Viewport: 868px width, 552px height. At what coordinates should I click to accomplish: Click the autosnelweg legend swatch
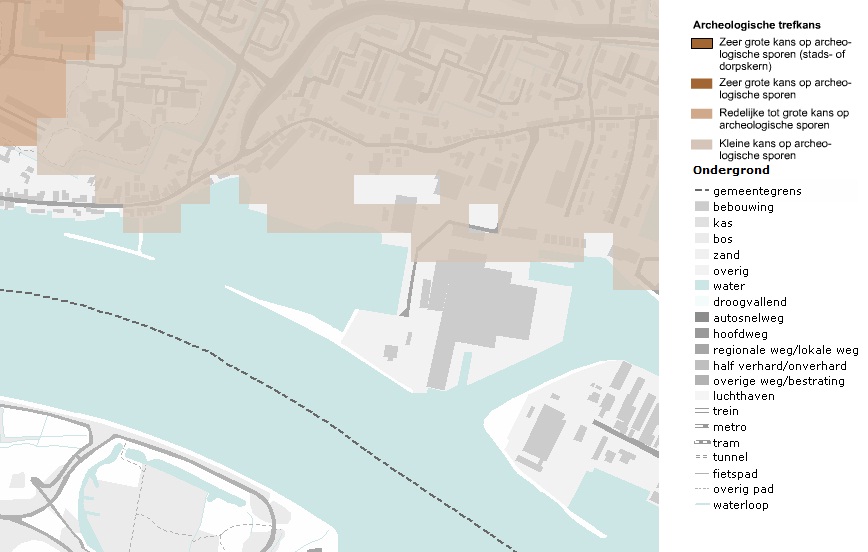coord(701,318)
